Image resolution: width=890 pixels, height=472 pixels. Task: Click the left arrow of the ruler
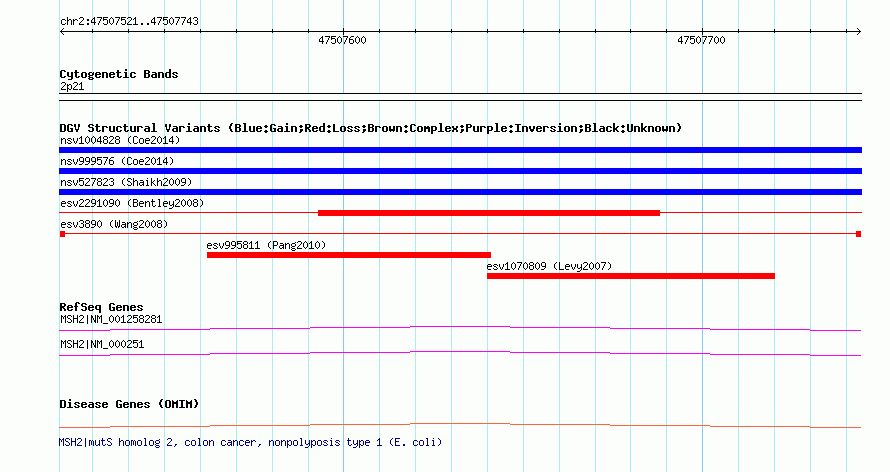click(x=62, y=32)
